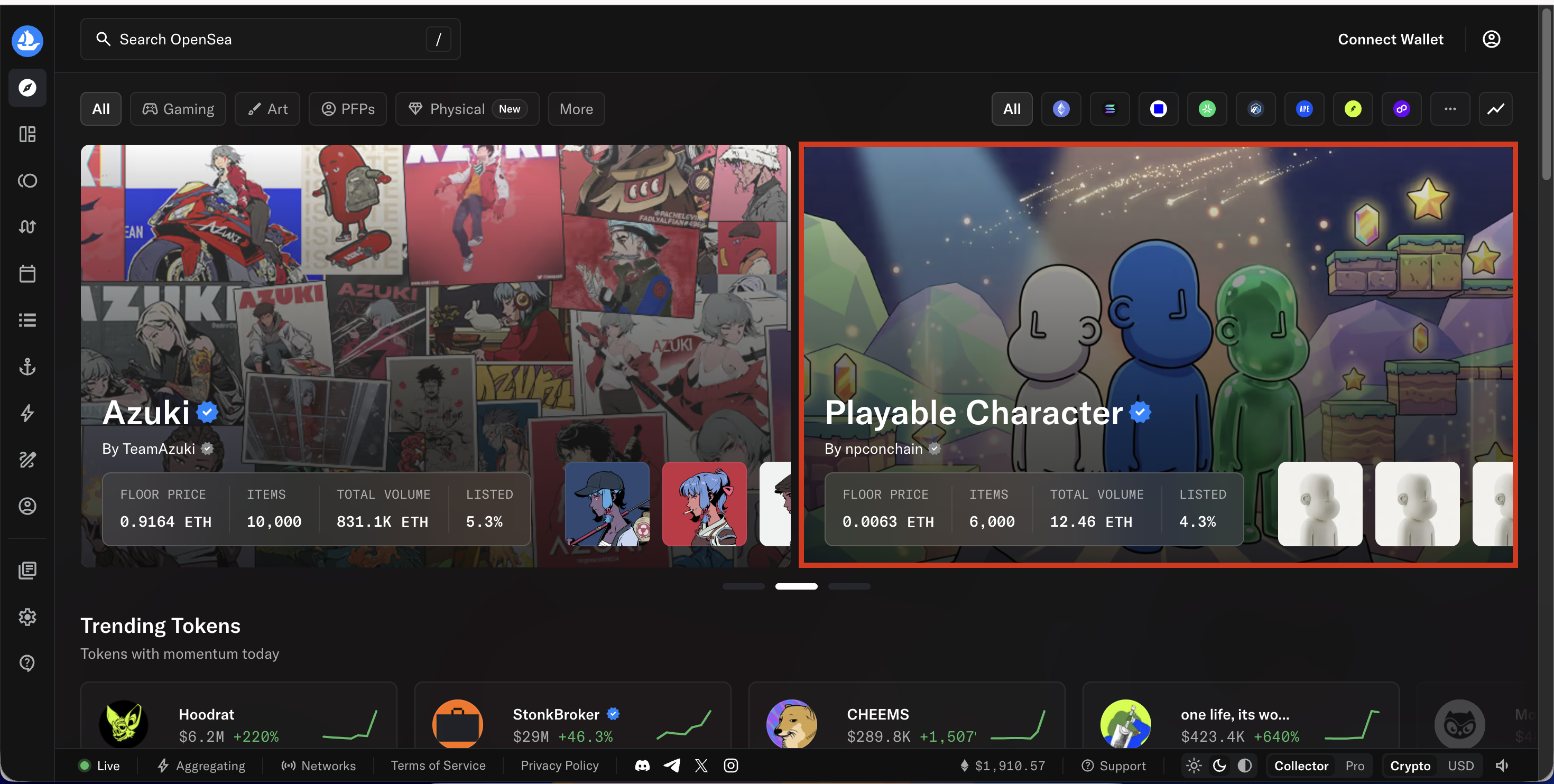This screenshot has height=784, width=1554.
Task: Switch to Collector mode
Action: [1301, 766]
